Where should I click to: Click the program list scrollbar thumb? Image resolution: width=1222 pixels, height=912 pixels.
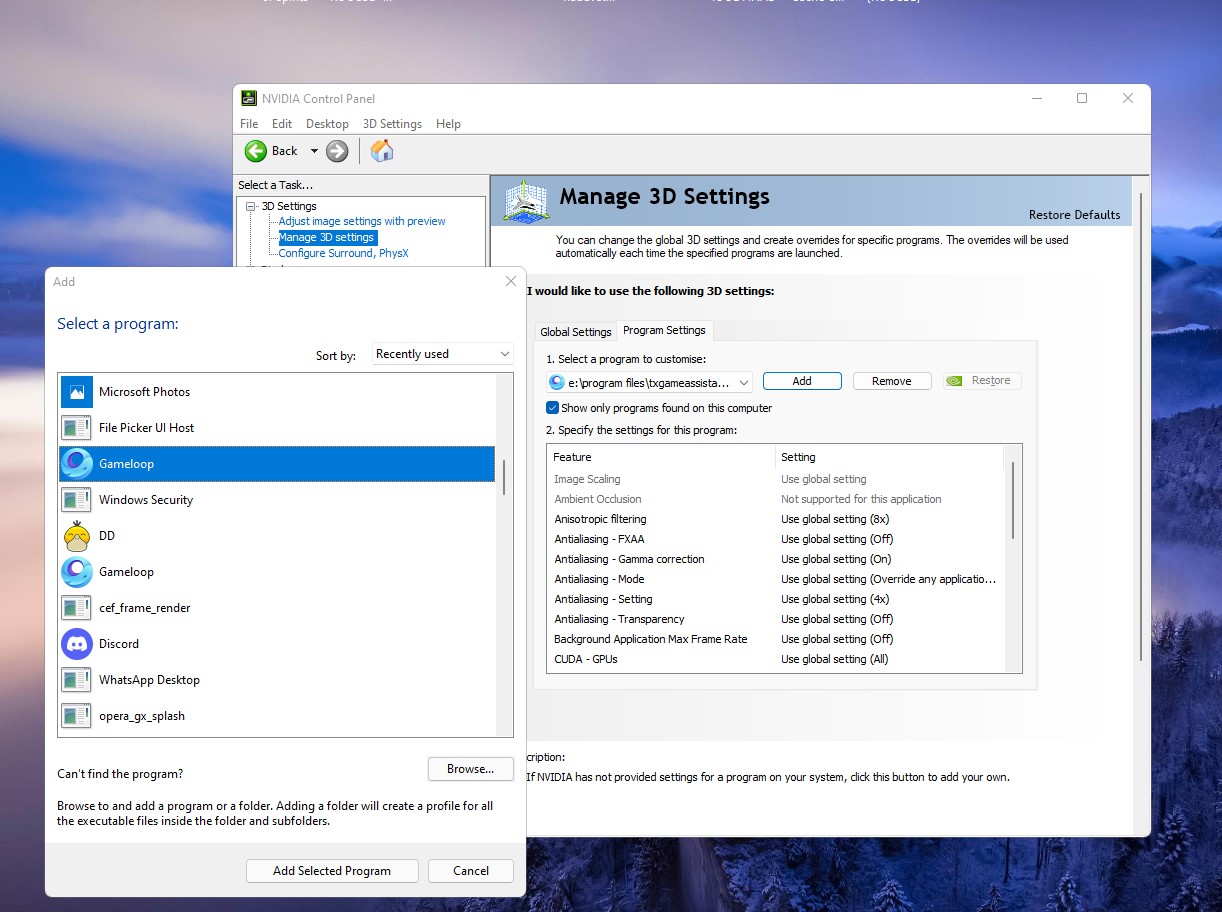pos(504,477)
